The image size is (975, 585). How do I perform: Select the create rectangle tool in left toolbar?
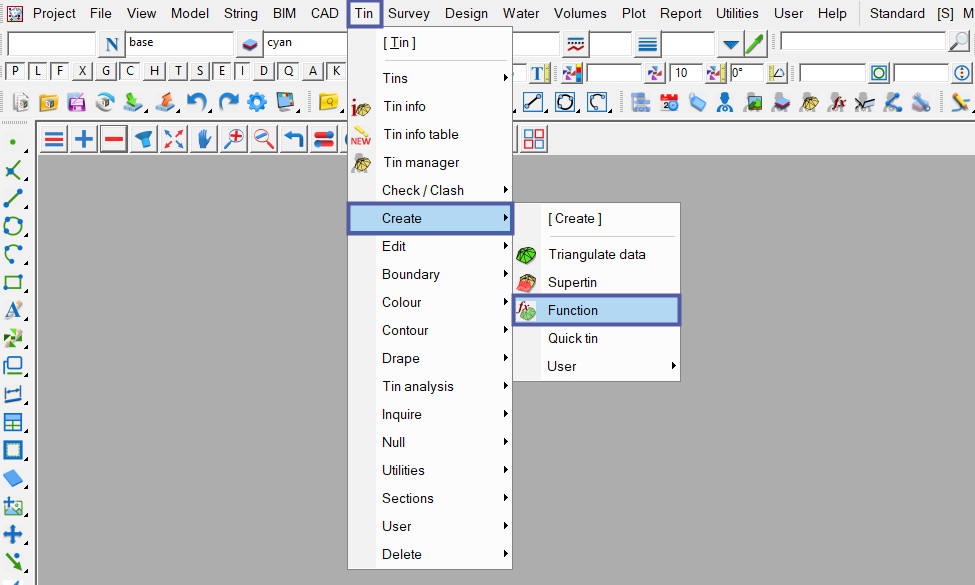pos(13,283)
